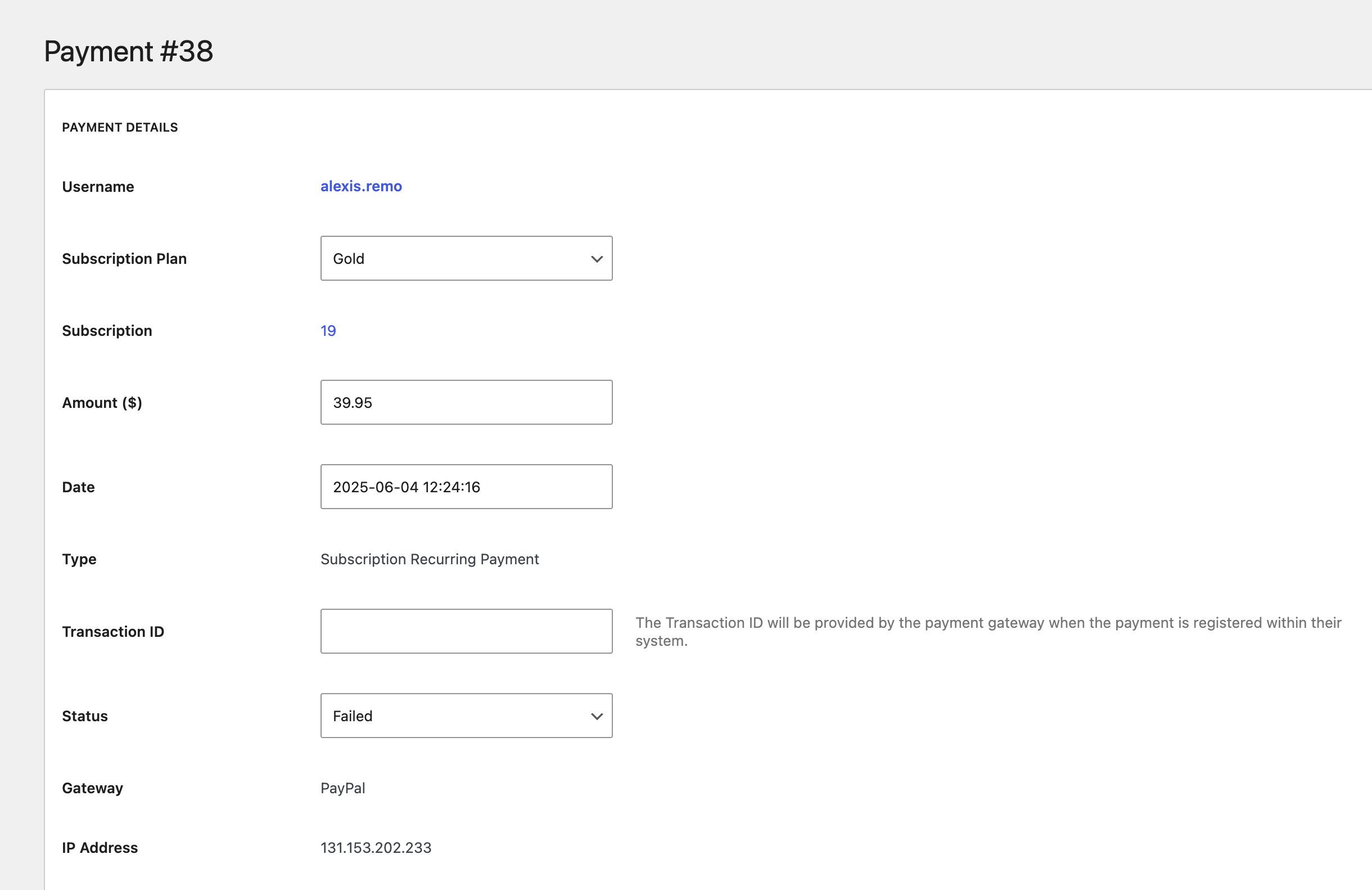Click the Date field label
Image resolution: width=1372 pixels, height=890 pixels.
click(78, 487)
